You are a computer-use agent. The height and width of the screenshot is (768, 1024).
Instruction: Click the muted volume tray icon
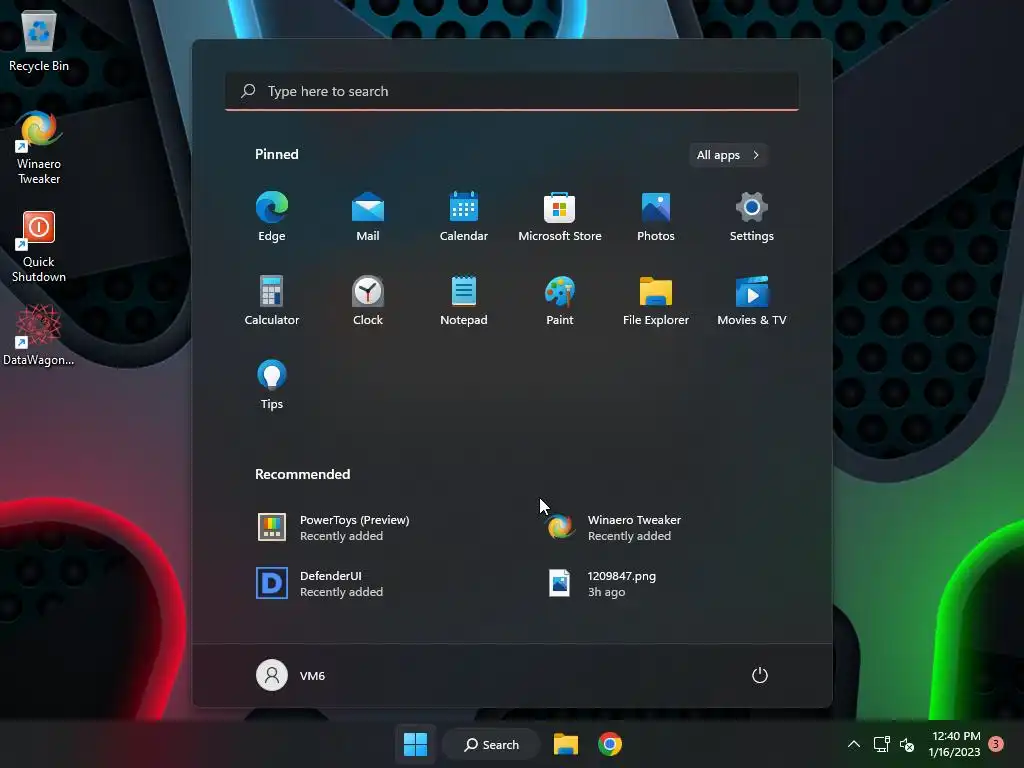click(x=907, y=744)
